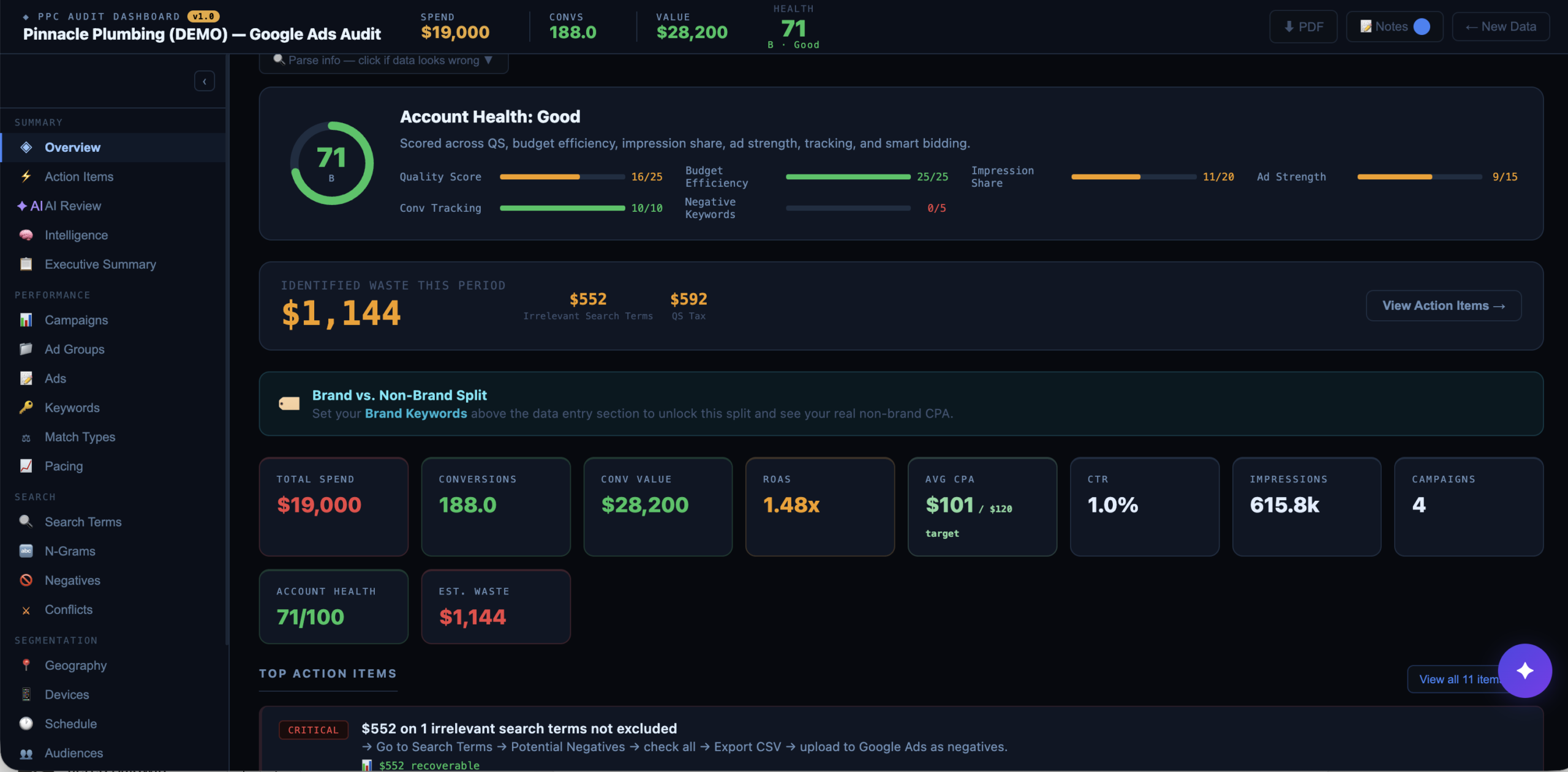
Task: Click the Brand Keywords link
Action: coord(416,413)
